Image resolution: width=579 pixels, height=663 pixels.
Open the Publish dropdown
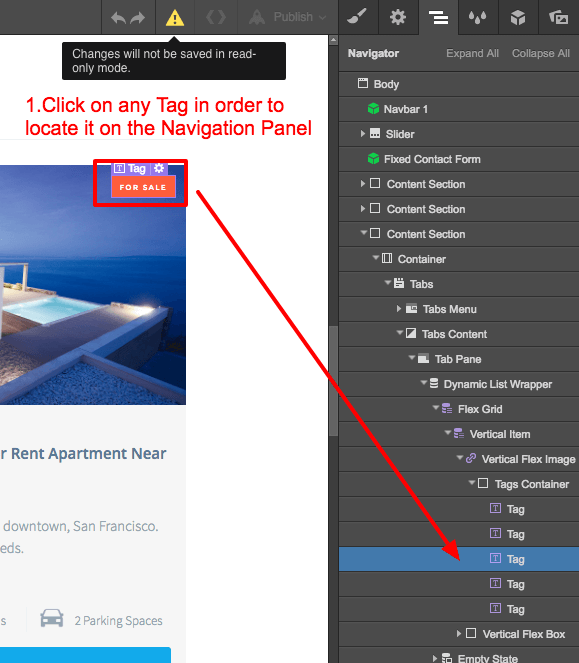(288, 17)
